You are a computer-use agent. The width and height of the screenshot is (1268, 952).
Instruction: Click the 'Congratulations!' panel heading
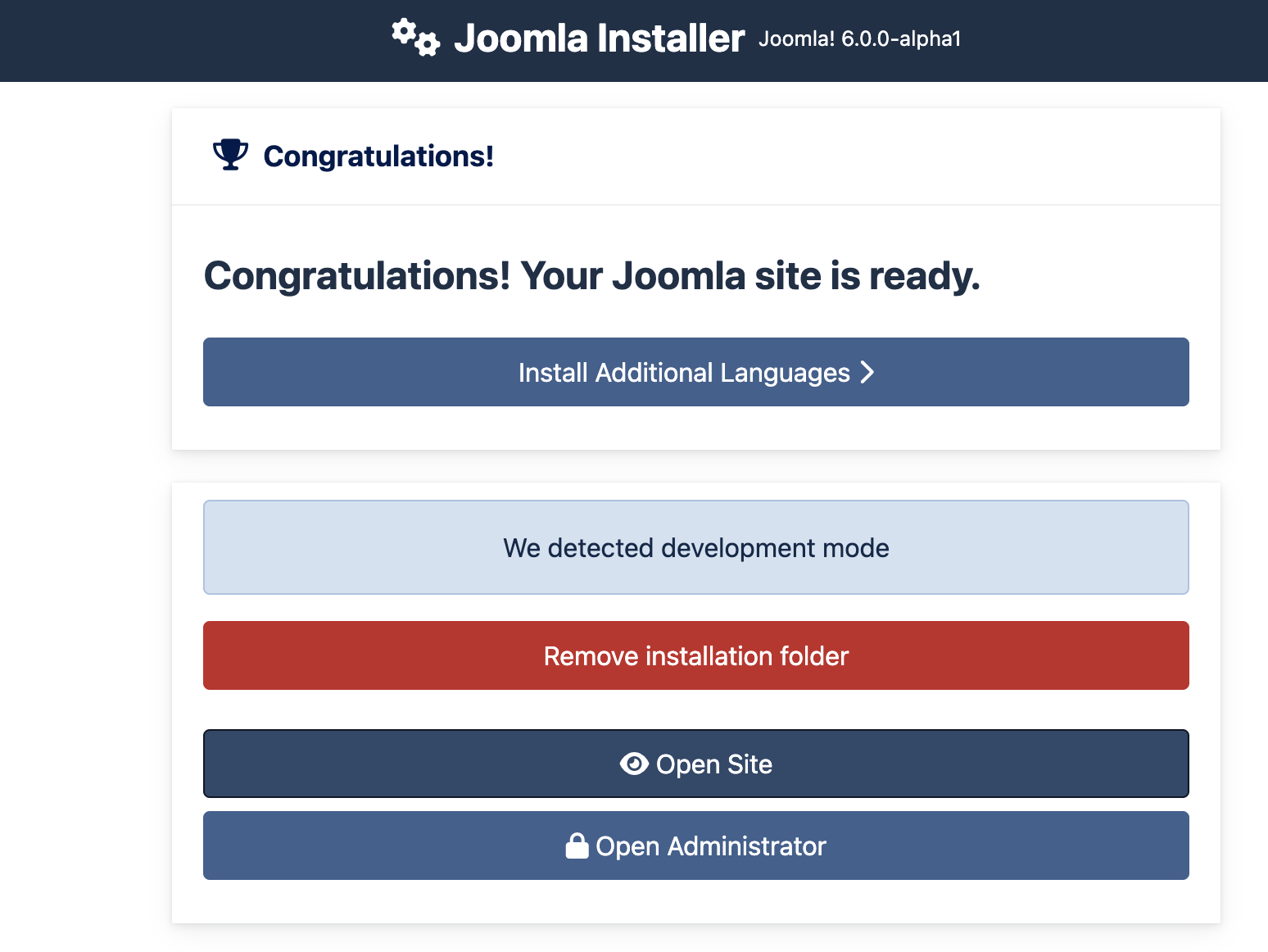pos(378,156)
